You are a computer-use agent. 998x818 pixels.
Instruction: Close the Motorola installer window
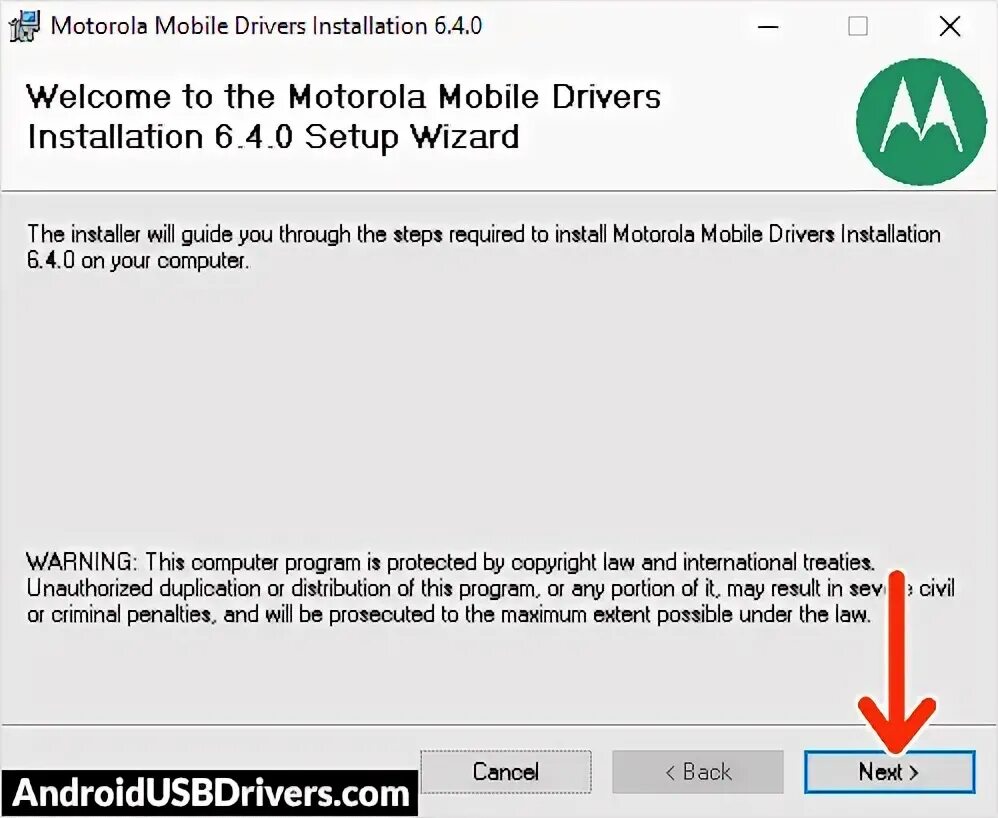pyautogui.click(x=950, y=27)
